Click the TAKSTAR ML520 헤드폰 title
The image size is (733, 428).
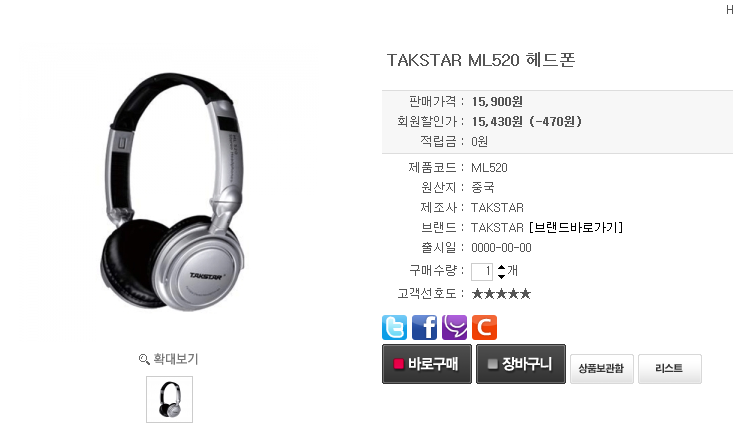coord(481,60)
